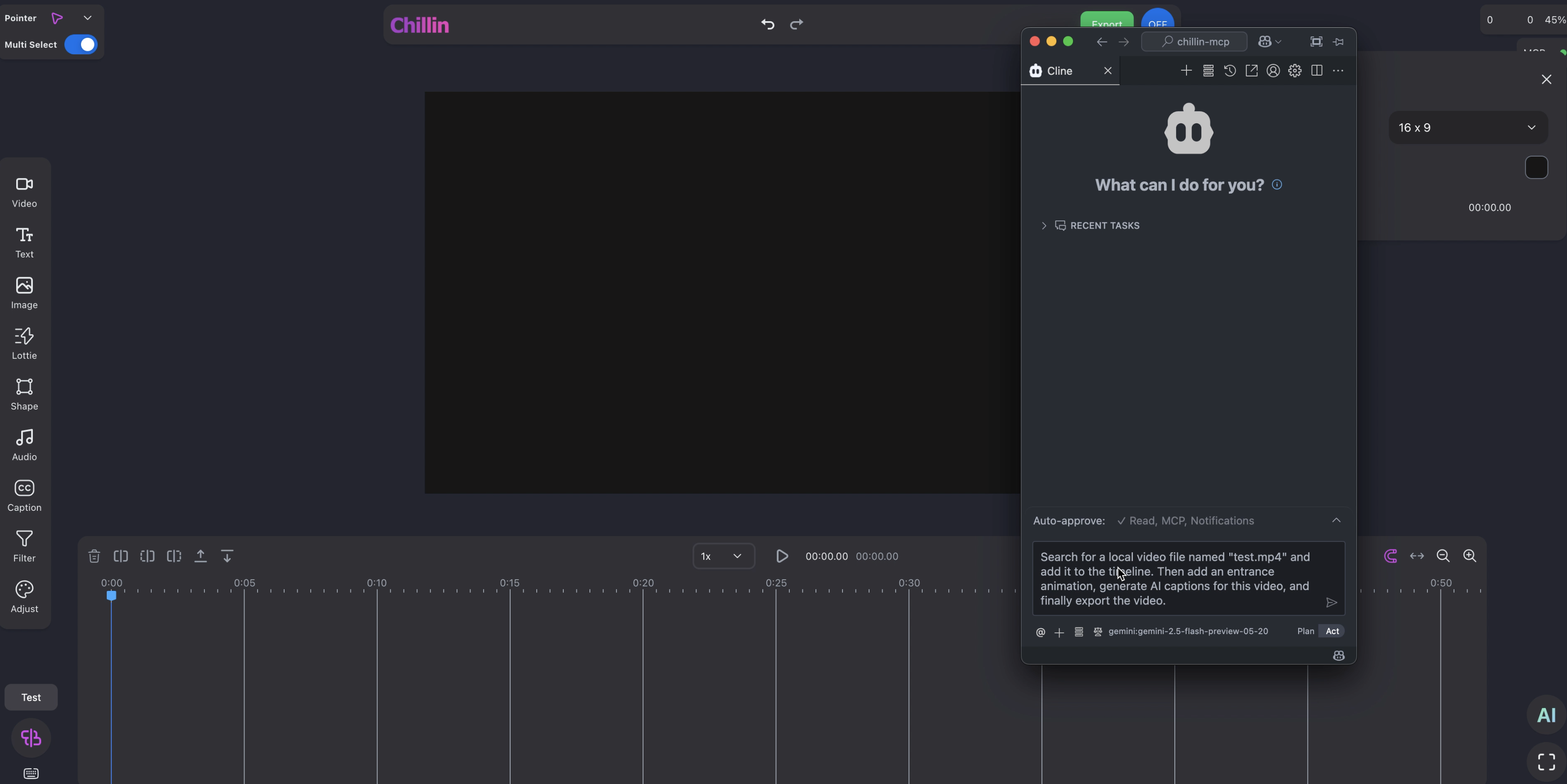Click the Test button in sidebar

31,698
